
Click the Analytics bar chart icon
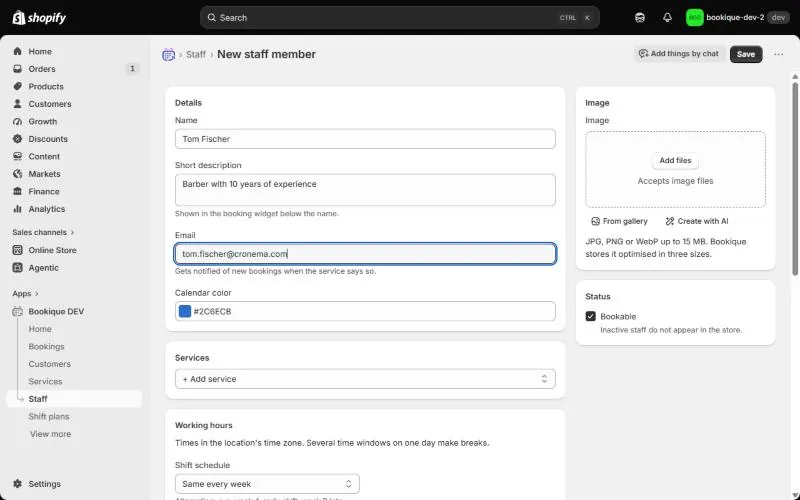[x=18, y=209]
